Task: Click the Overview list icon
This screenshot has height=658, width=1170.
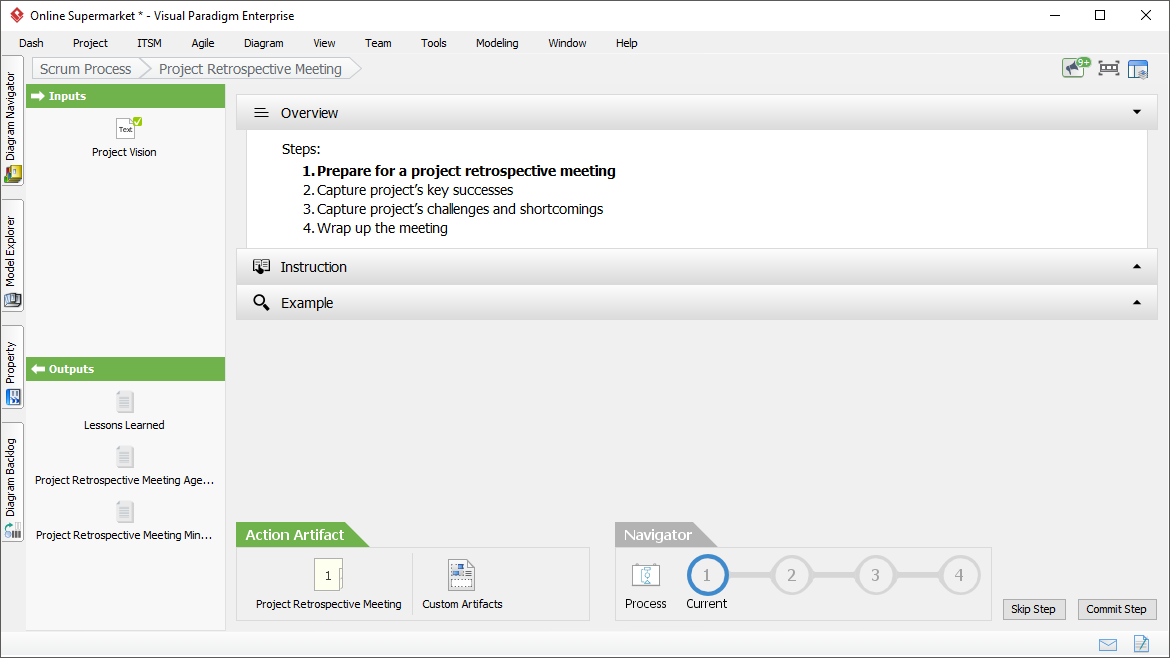Action: pos(261,113)
